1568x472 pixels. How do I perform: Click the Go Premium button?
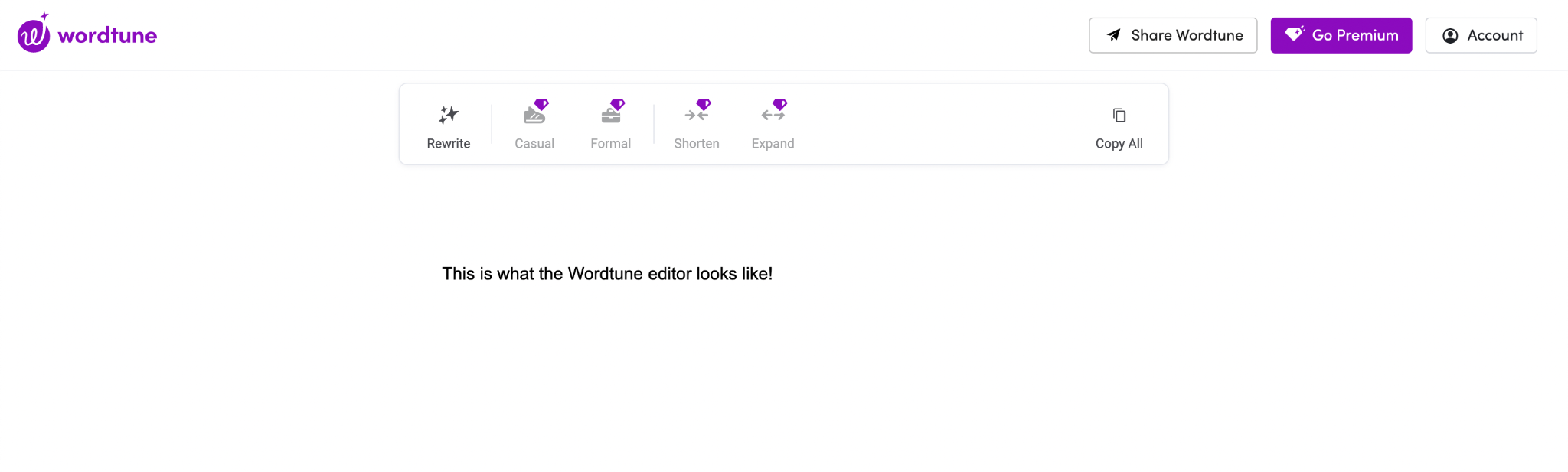[1341, 35]
